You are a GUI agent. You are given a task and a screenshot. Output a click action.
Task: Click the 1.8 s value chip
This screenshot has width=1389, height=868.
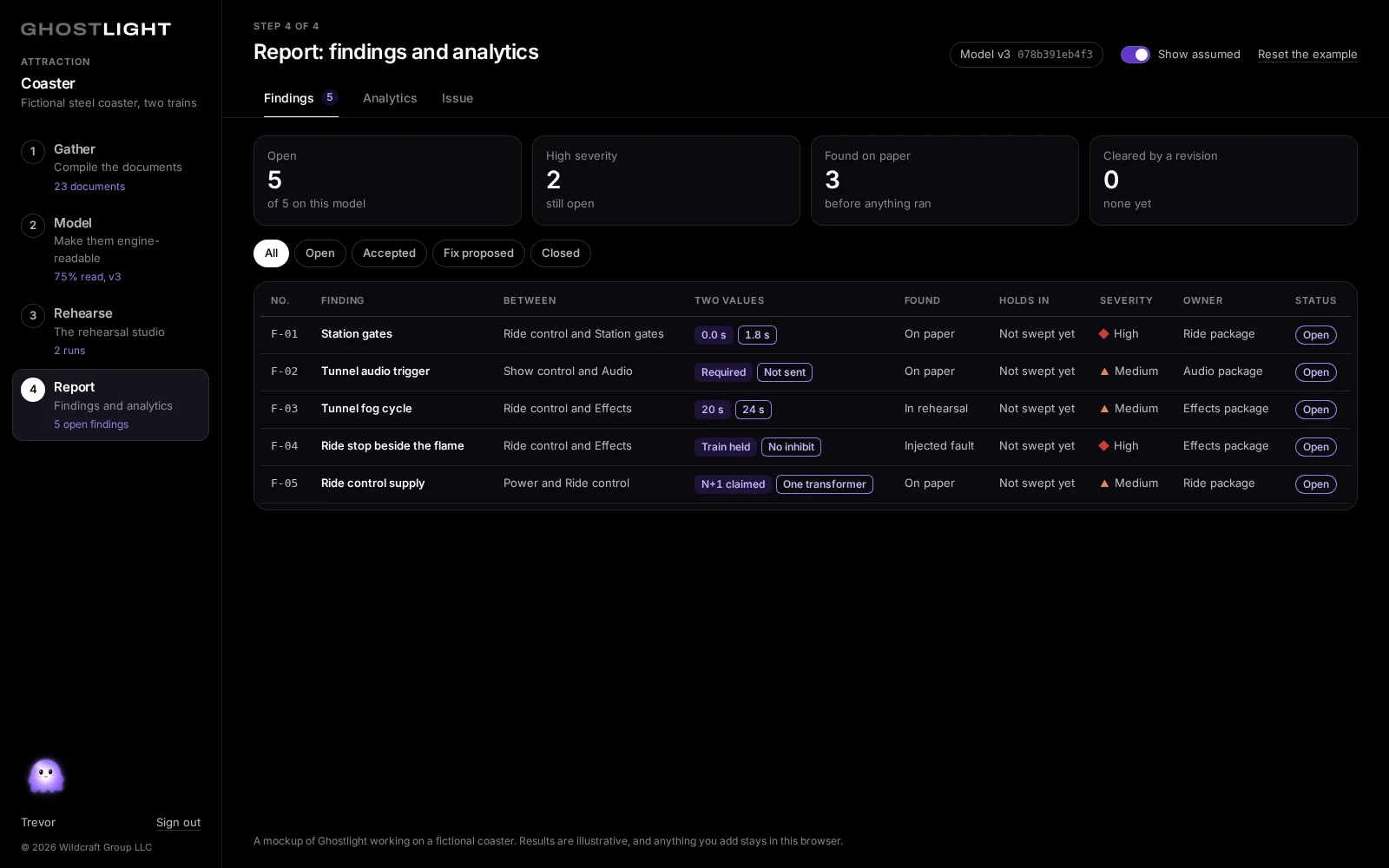pyautogui.click(x=757, y=335)
